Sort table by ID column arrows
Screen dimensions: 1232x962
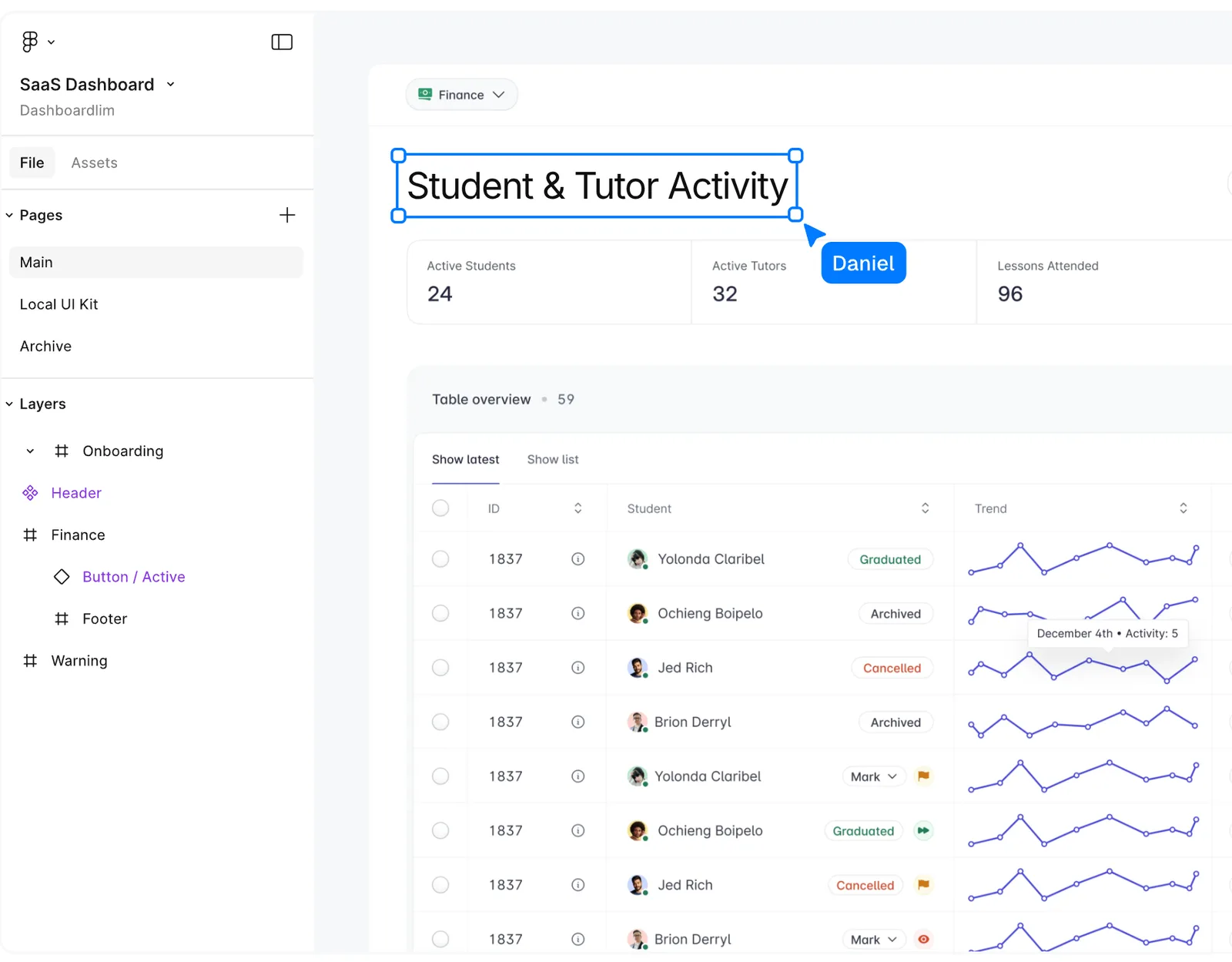point(577,508)
